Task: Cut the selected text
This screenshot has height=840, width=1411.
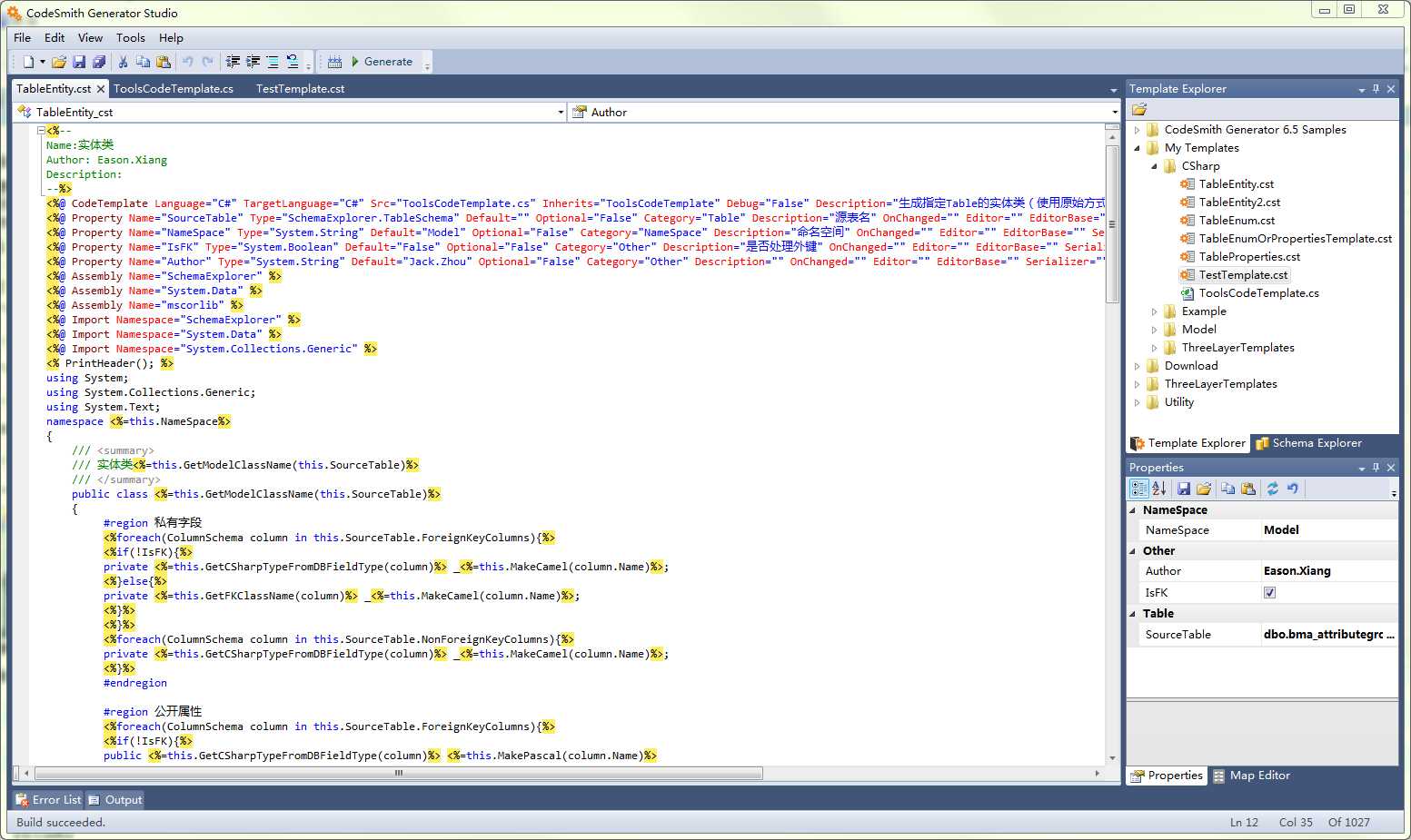Action: coord(123,62)
